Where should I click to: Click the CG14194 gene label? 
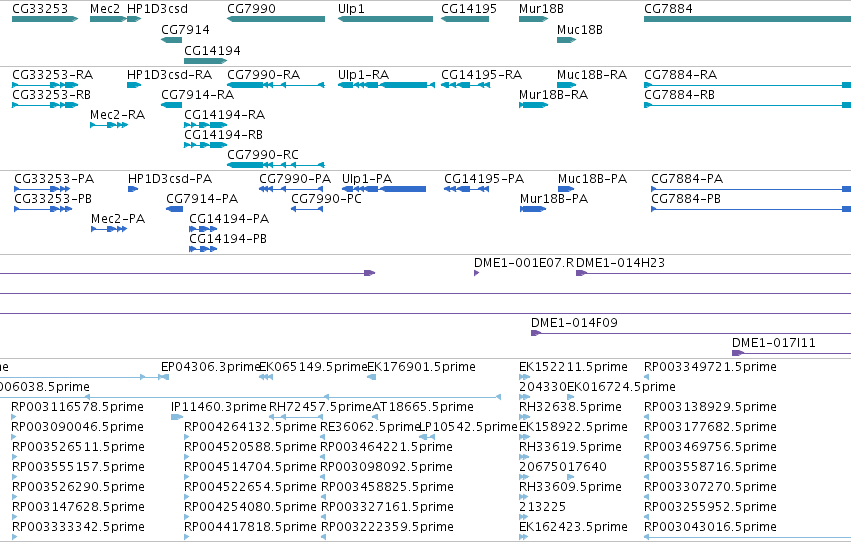(x=212, y=51)
